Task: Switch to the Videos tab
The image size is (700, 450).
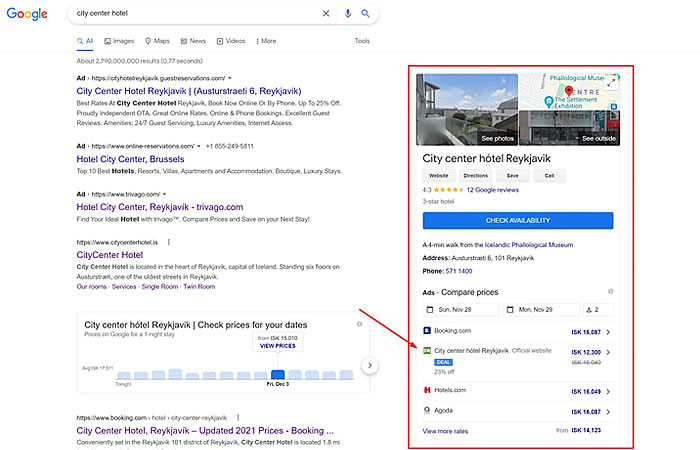Action: (231, 41)
